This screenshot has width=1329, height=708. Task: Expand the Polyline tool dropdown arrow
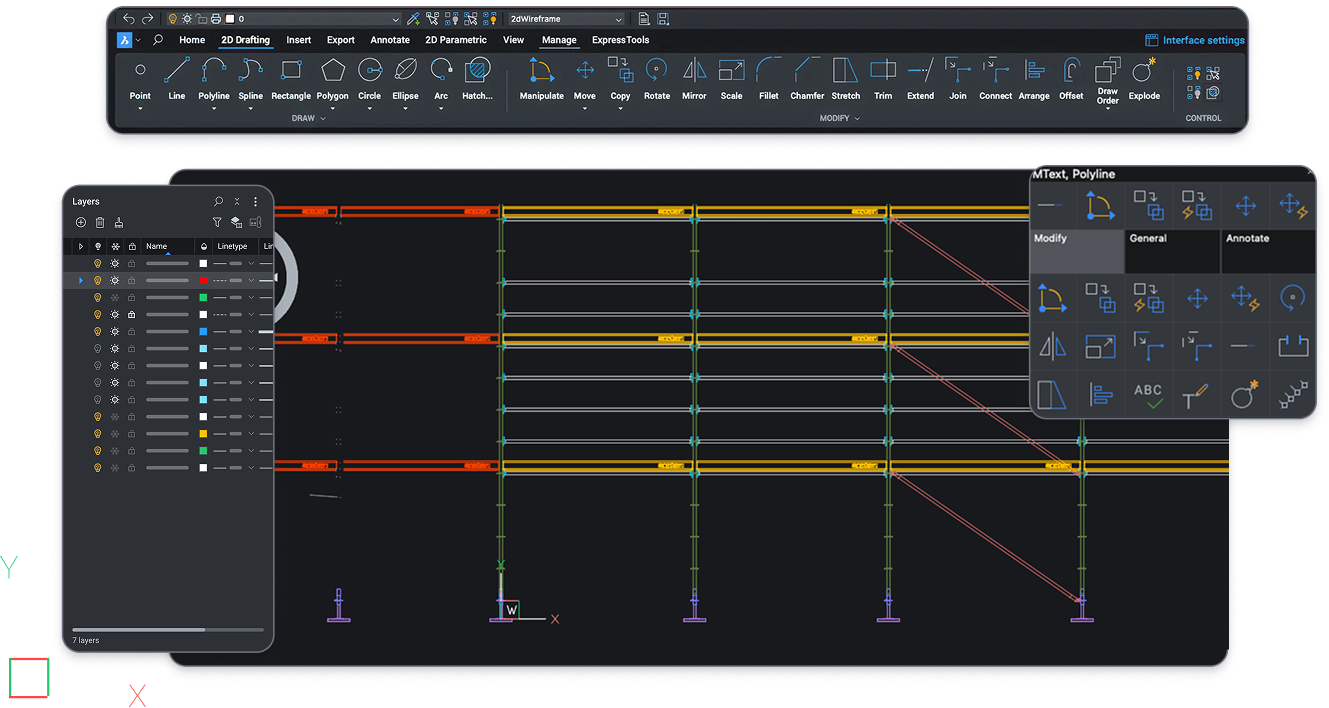pyautogui.click(x=214, y=108)
